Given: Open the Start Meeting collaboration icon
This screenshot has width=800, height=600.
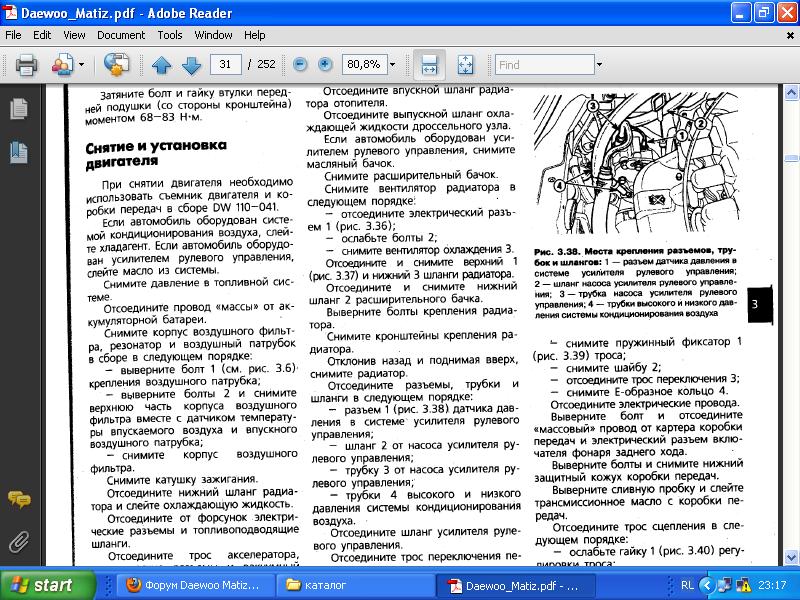Looking at the screenshot, I should (63, 65).
